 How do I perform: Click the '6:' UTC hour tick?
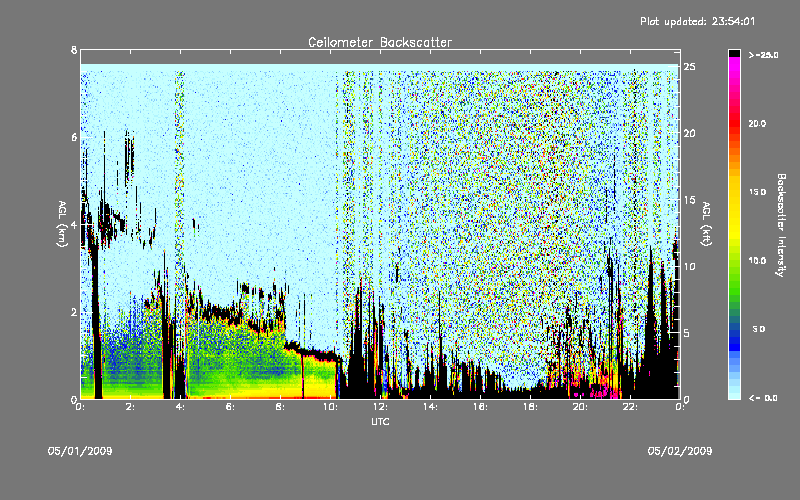coord(230,407)
